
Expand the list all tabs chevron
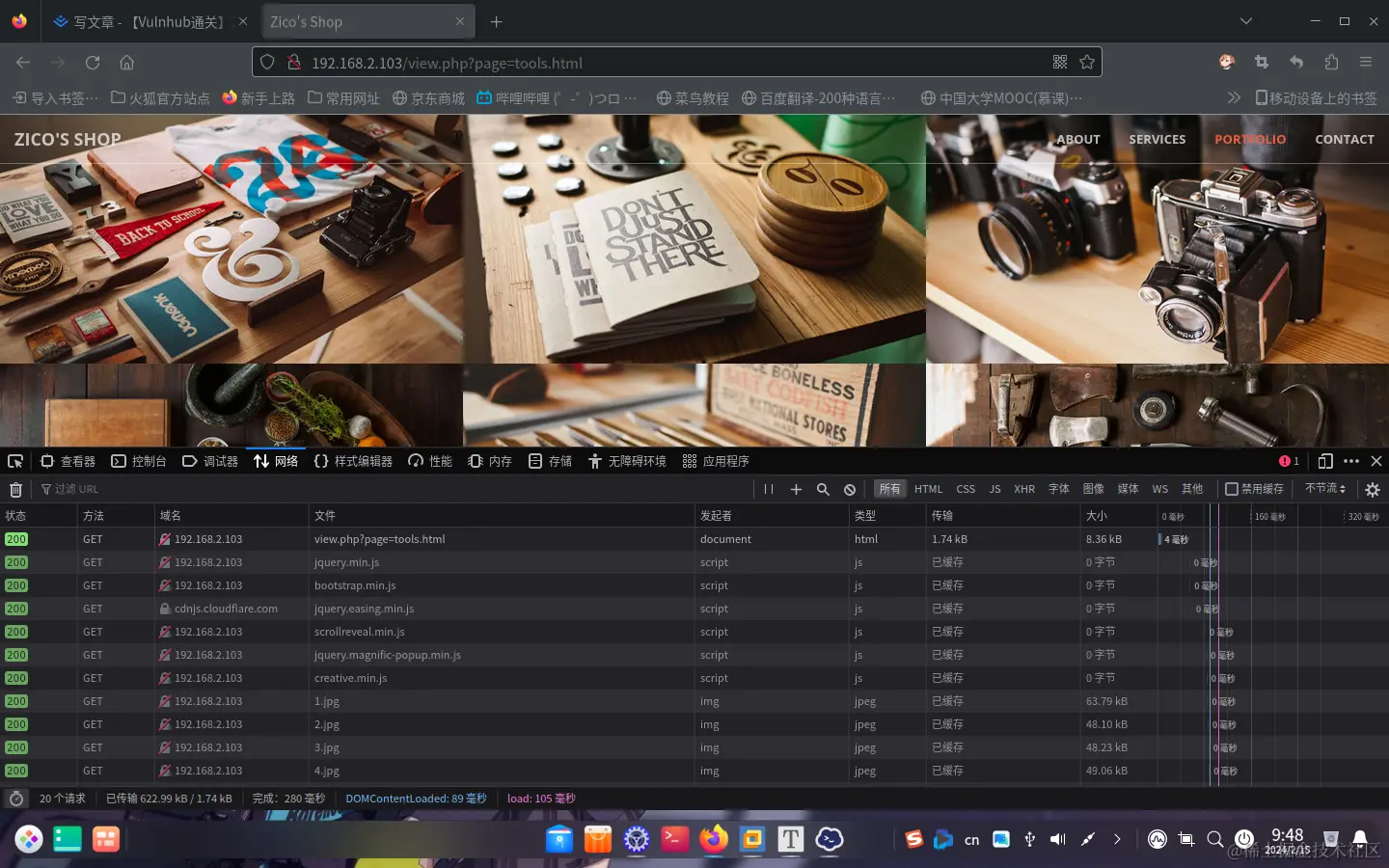(1246, 21)
